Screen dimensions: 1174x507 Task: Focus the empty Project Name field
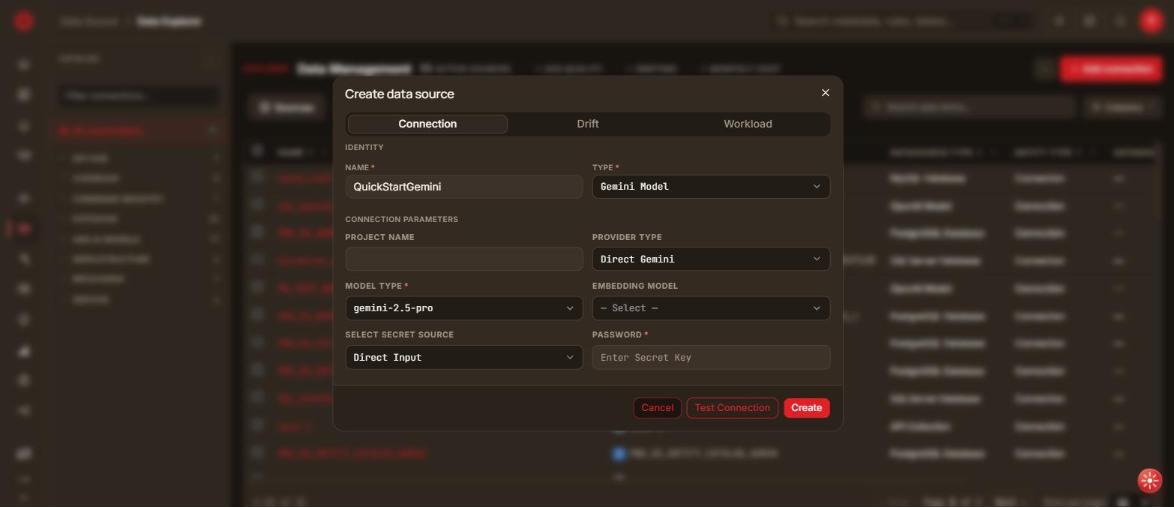464,259
